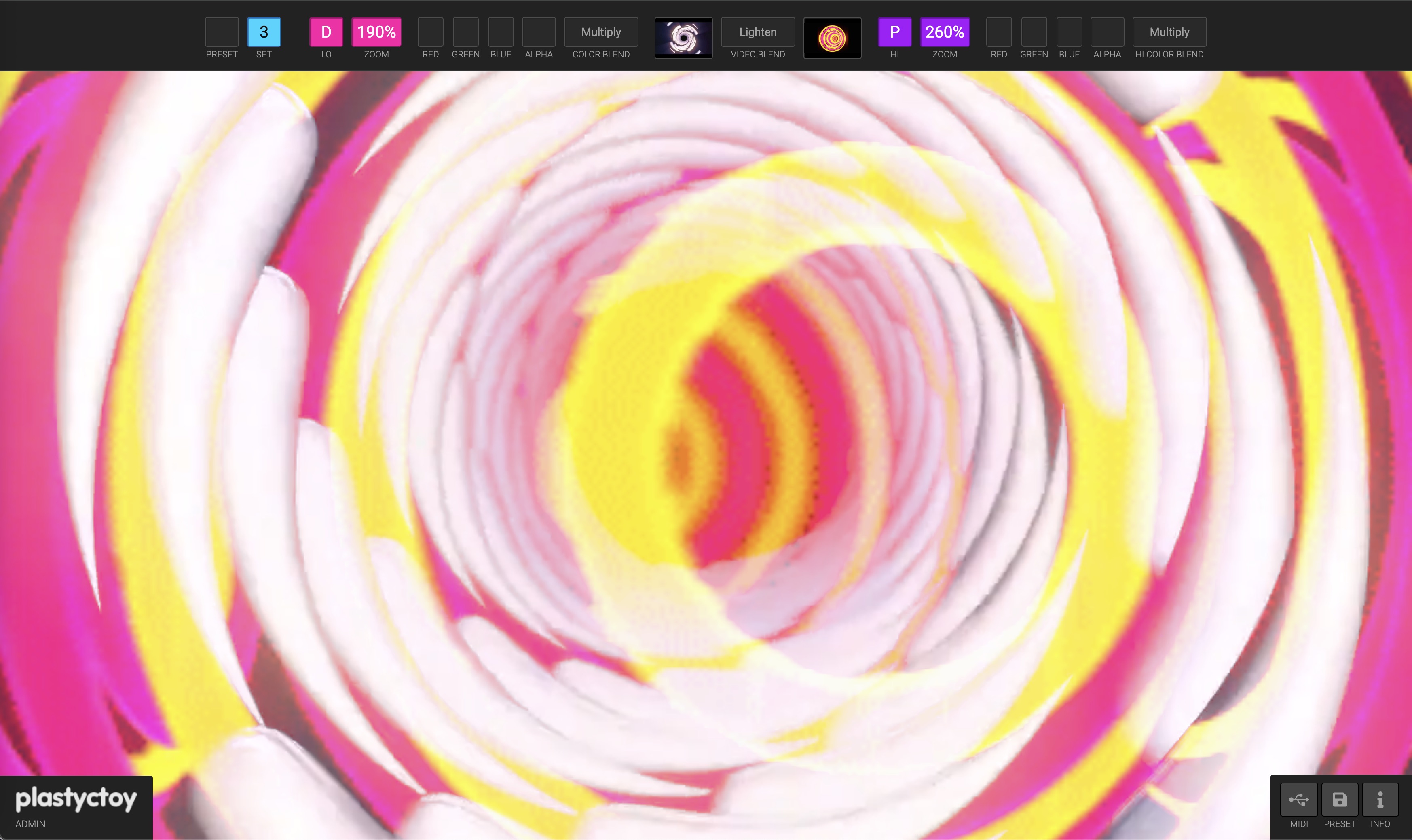Open the HI COLOR BLEND Multiply dropdown
Viewport: 1412px width, 840px height.
[x=1169, y=32]
